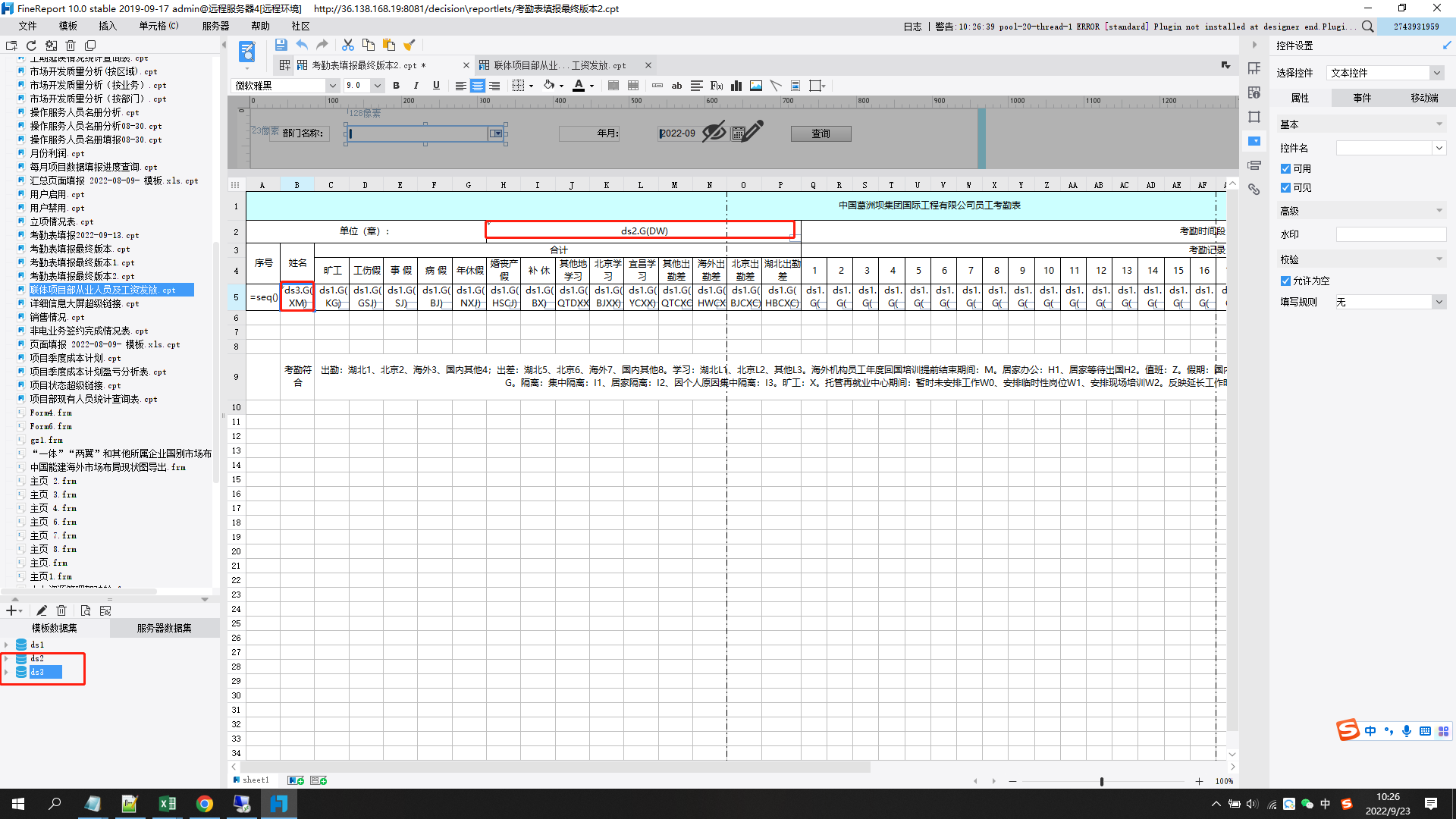
Task: Open the 插入 menu
Action: (x=108, y=26)
